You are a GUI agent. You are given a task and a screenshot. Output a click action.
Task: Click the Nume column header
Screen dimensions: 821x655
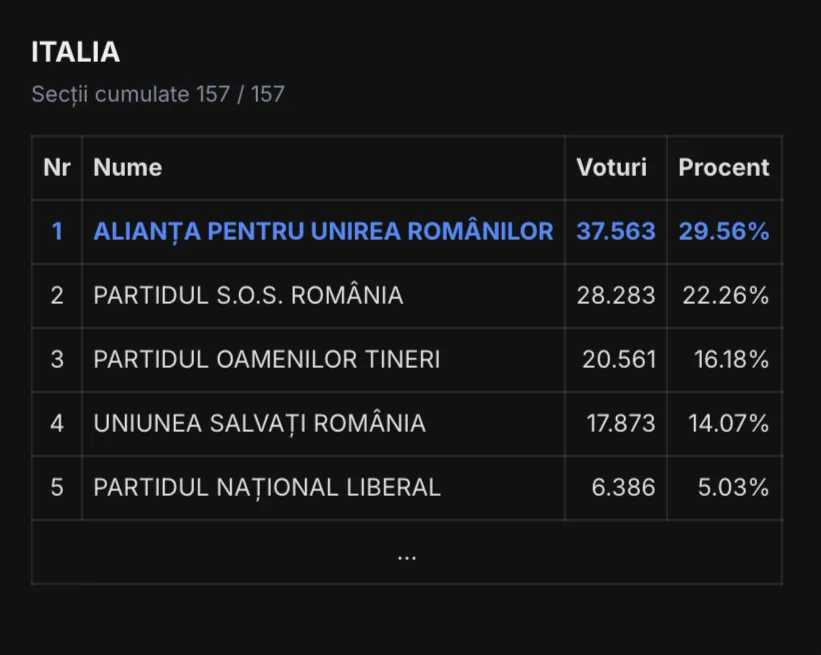pyautogui.click(x=127, y=168)
